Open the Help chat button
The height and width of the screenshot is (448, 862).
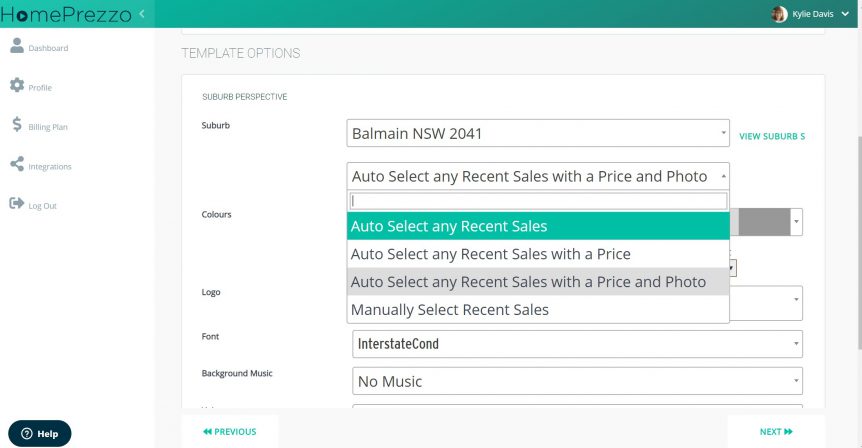(x=40, y=434)
